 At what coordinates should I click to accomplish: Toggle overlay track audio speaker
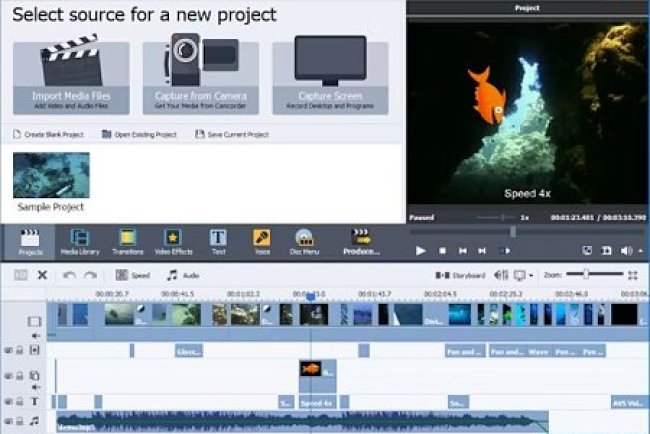[36, 387]
